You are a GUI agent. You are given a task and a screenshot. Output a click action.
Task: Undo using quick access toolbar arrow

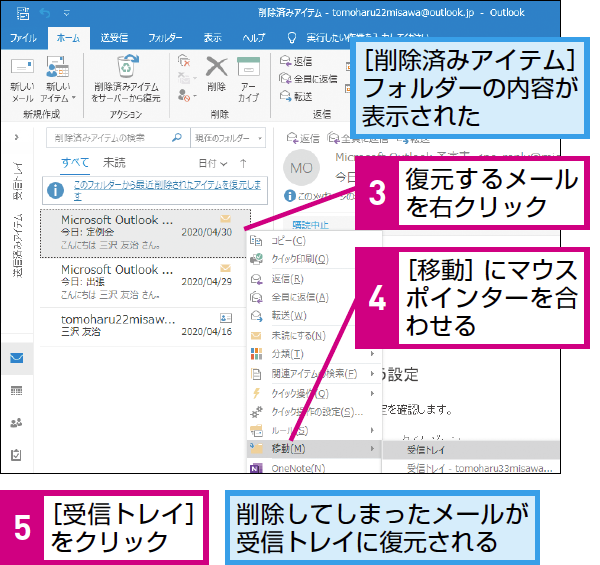click(45, 13)
